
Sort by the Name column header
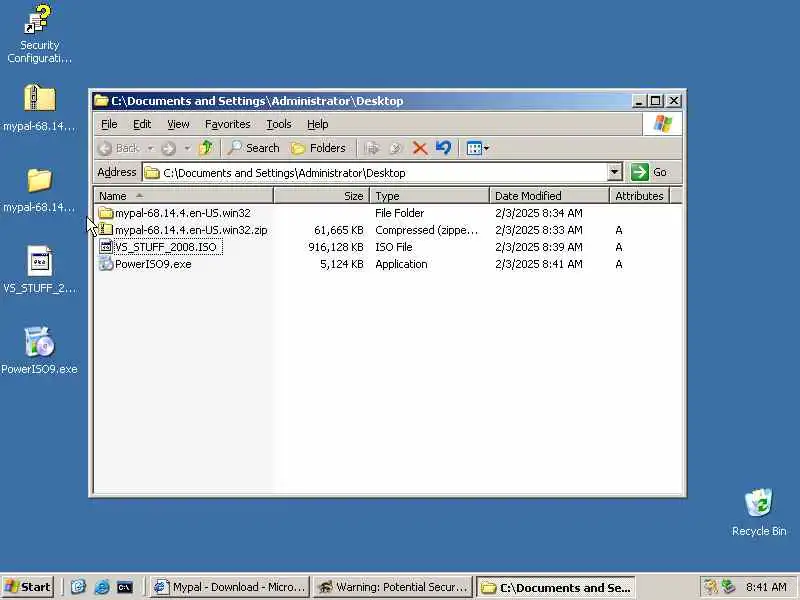(x=184, y=196)
